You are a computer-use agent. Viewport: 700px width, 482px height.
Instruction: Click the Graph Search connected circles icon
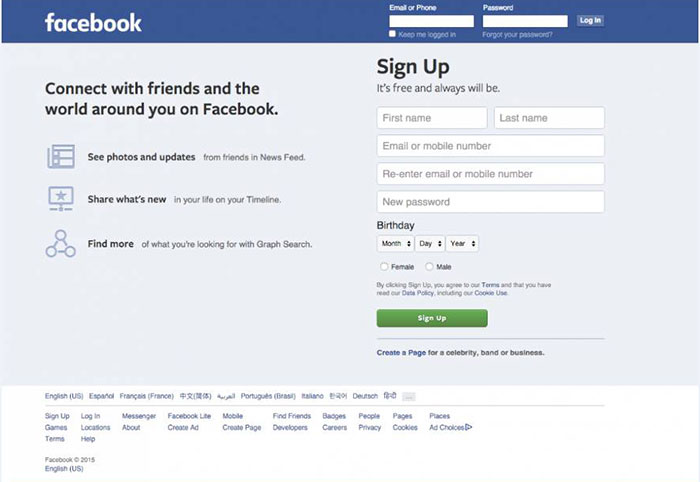pos(61,244)
